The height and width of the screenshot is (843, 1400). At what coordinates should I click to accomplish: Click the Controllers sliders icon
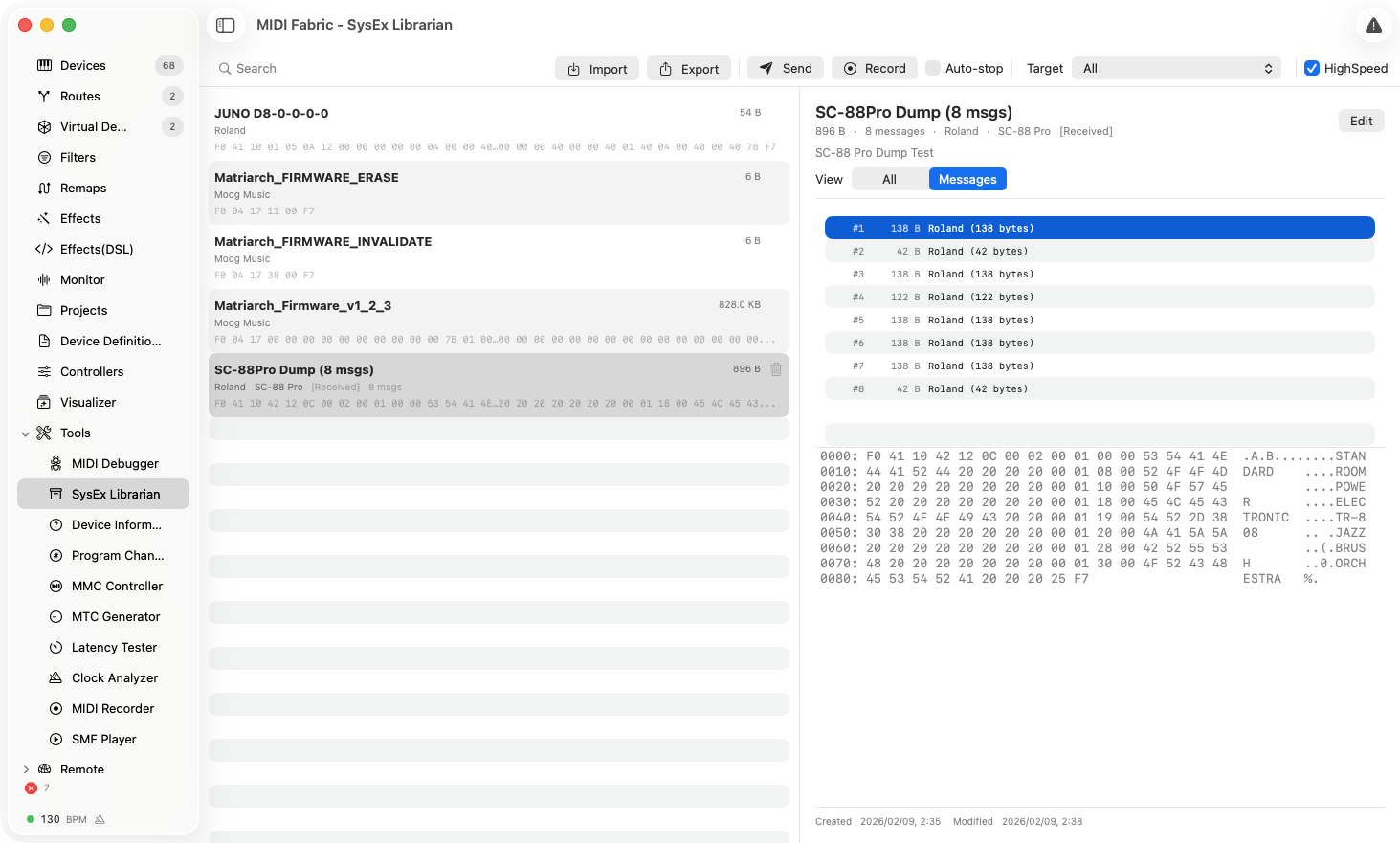click(44, 371)
